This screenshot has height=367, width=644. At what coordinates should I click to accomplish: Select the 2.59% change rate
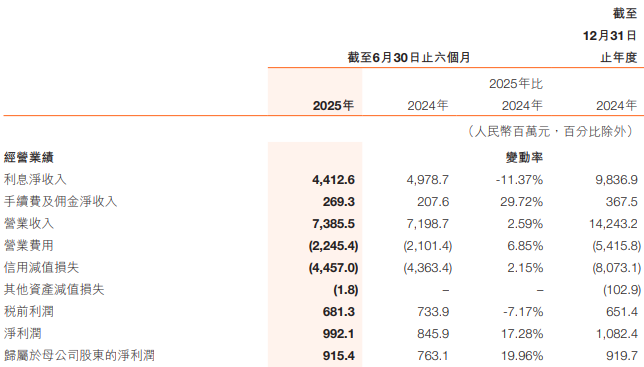525,224
